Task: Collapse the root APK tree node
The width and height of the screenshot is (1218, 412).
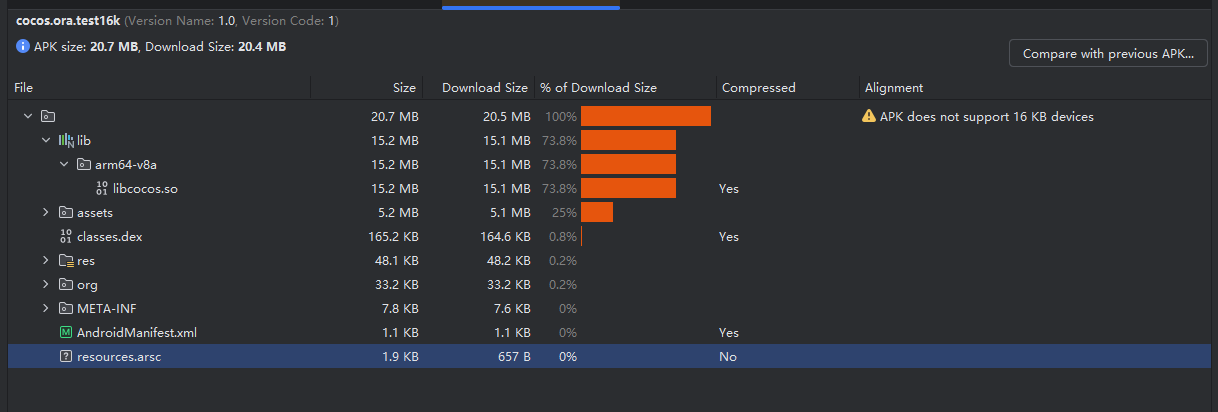Action: pos(28,117)
